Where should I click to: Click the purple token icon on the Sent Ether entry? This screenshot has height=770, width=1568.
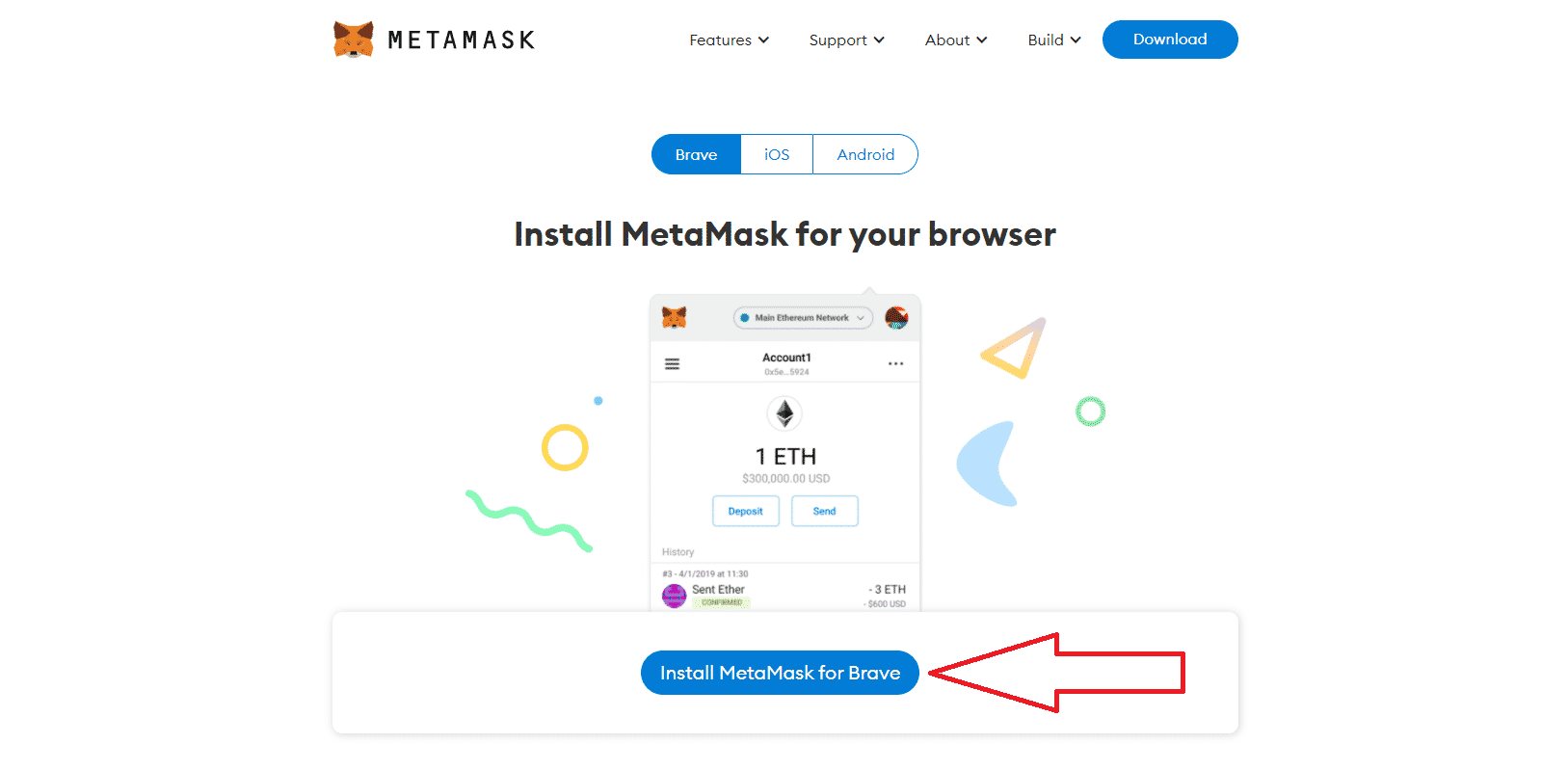[x=674, y=596]
